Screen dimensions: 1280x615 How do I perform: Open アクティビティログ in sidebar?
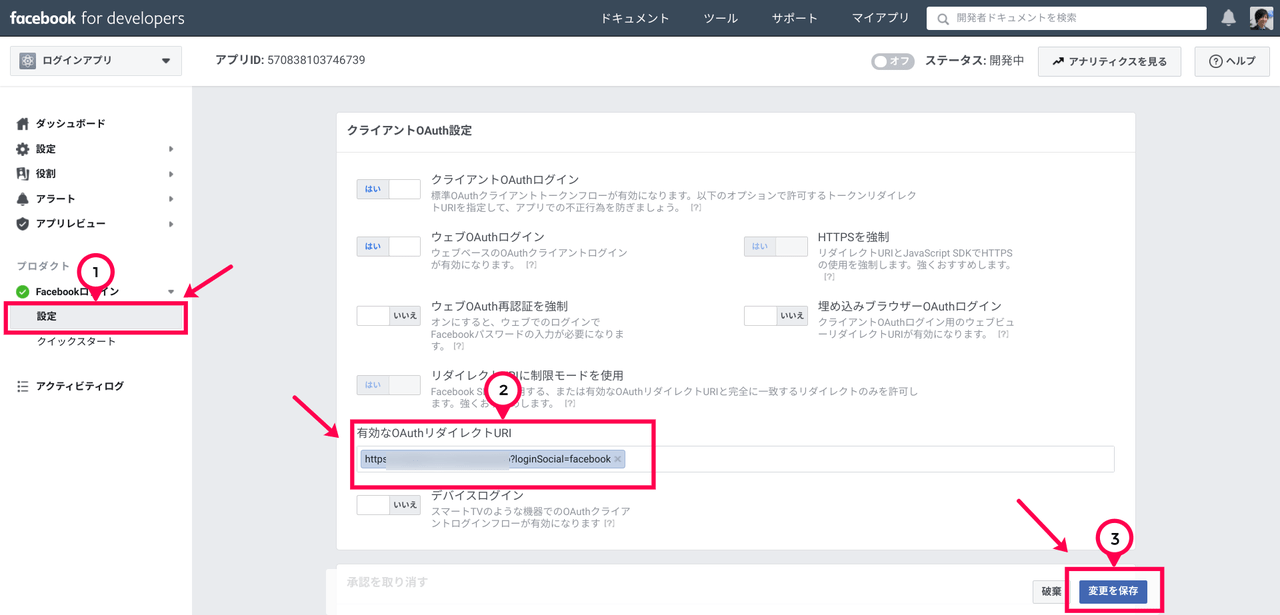(79, 386)
